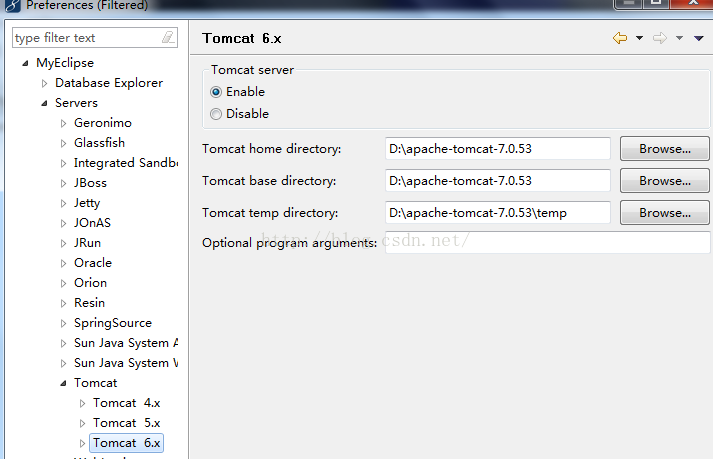The image size is (713, 459).
Task: Expand the Tomcat 4.x node
Action: 82,404
